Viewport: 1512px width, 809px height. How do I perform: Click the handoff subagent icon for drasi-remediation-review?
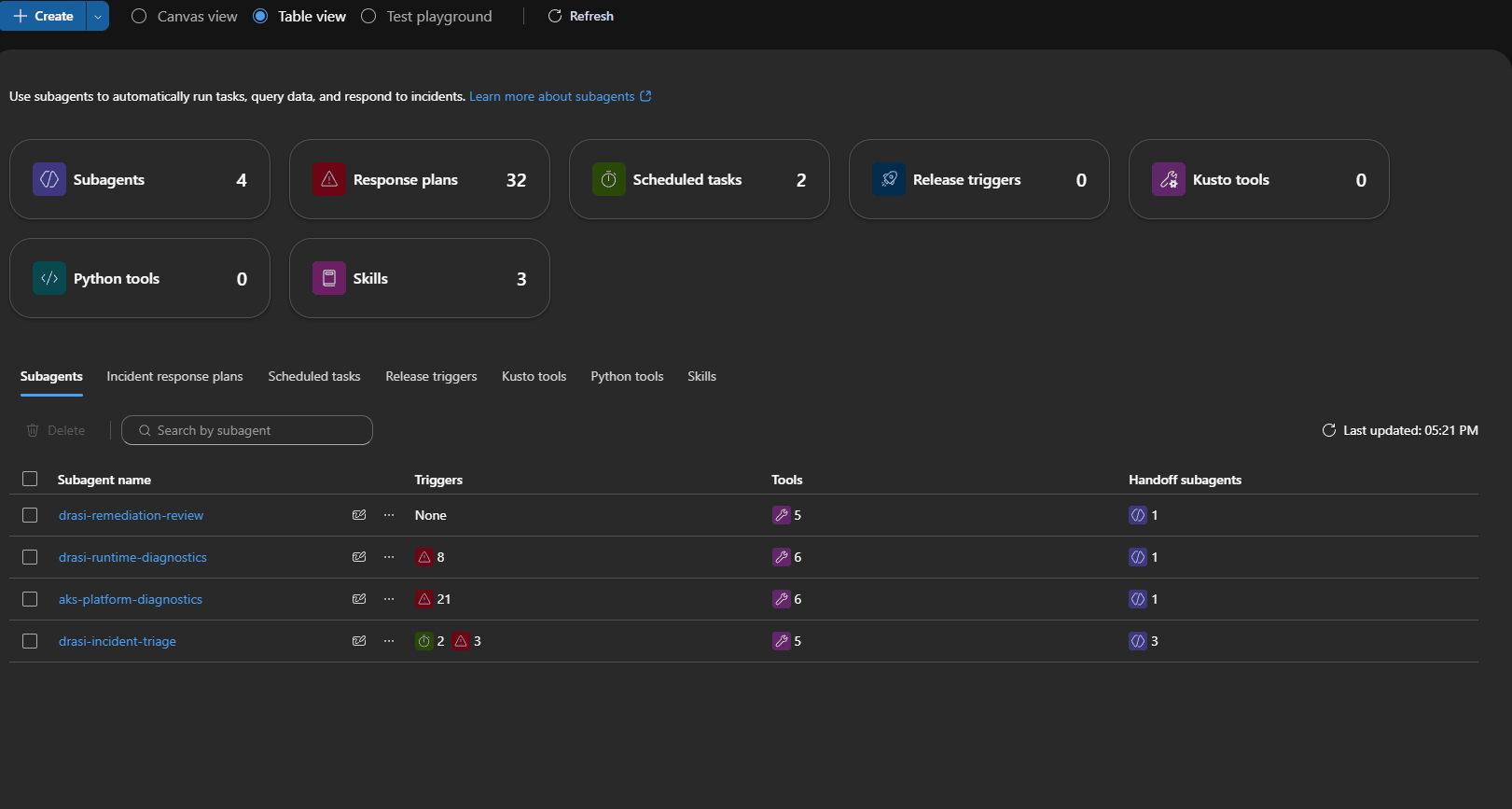(1138, 515)
